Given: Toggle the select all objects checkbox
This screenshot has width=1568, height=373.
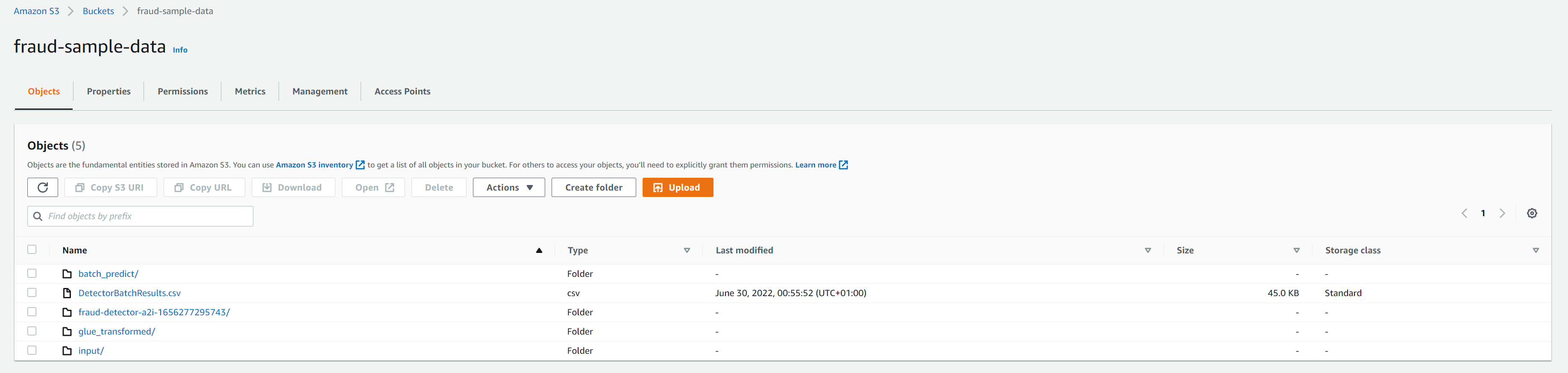Looking at the screenshot, I should [32, 250].
